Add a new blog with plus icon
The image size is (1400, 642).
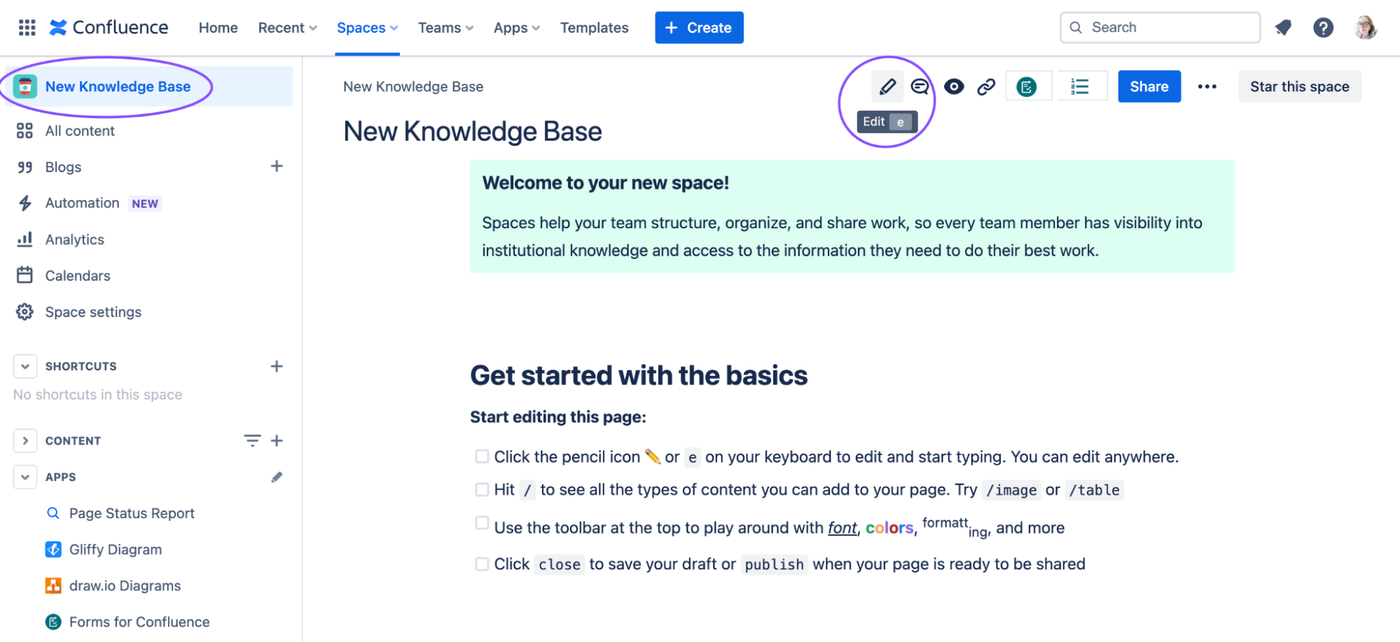tap(277, 166)
